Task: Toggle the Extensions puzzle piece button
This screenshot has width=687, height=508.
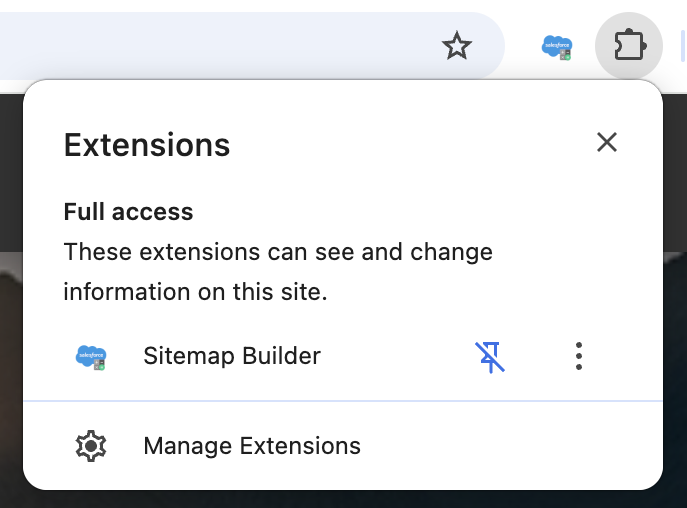Action: point(629,46)
